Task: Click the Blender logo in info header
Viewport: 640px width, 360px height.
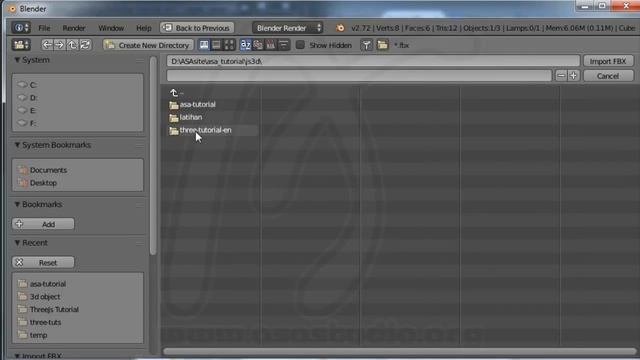Action: click(340, 28)
